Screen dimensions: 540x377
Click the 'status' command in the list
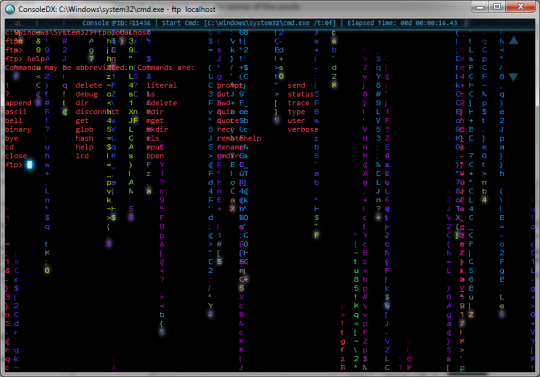[x=301, y=94]
